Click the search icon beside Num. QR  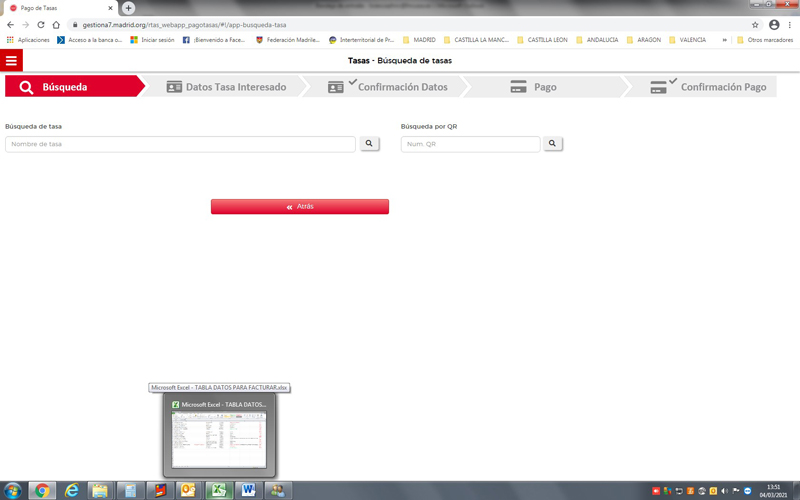552,144
